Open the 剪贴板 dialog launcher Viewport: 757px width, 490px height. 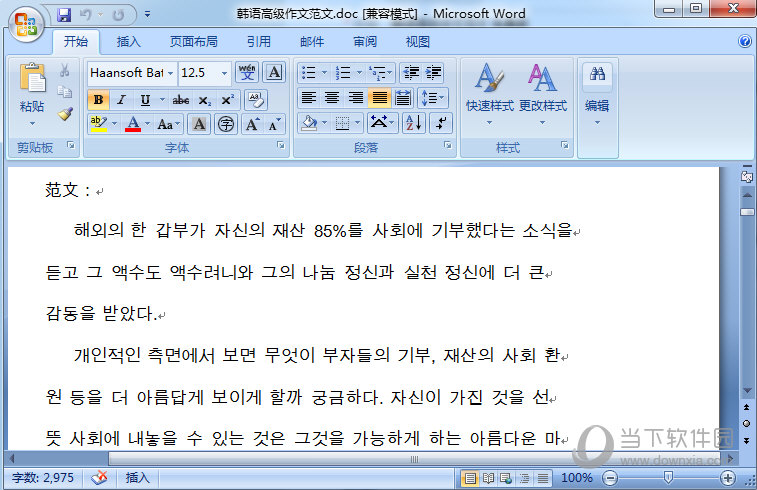click(71, 145)
